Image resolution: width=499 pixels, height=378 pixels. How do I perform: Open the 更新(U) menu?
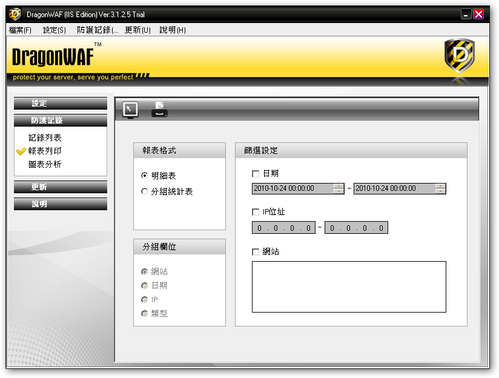pos(138,30)
